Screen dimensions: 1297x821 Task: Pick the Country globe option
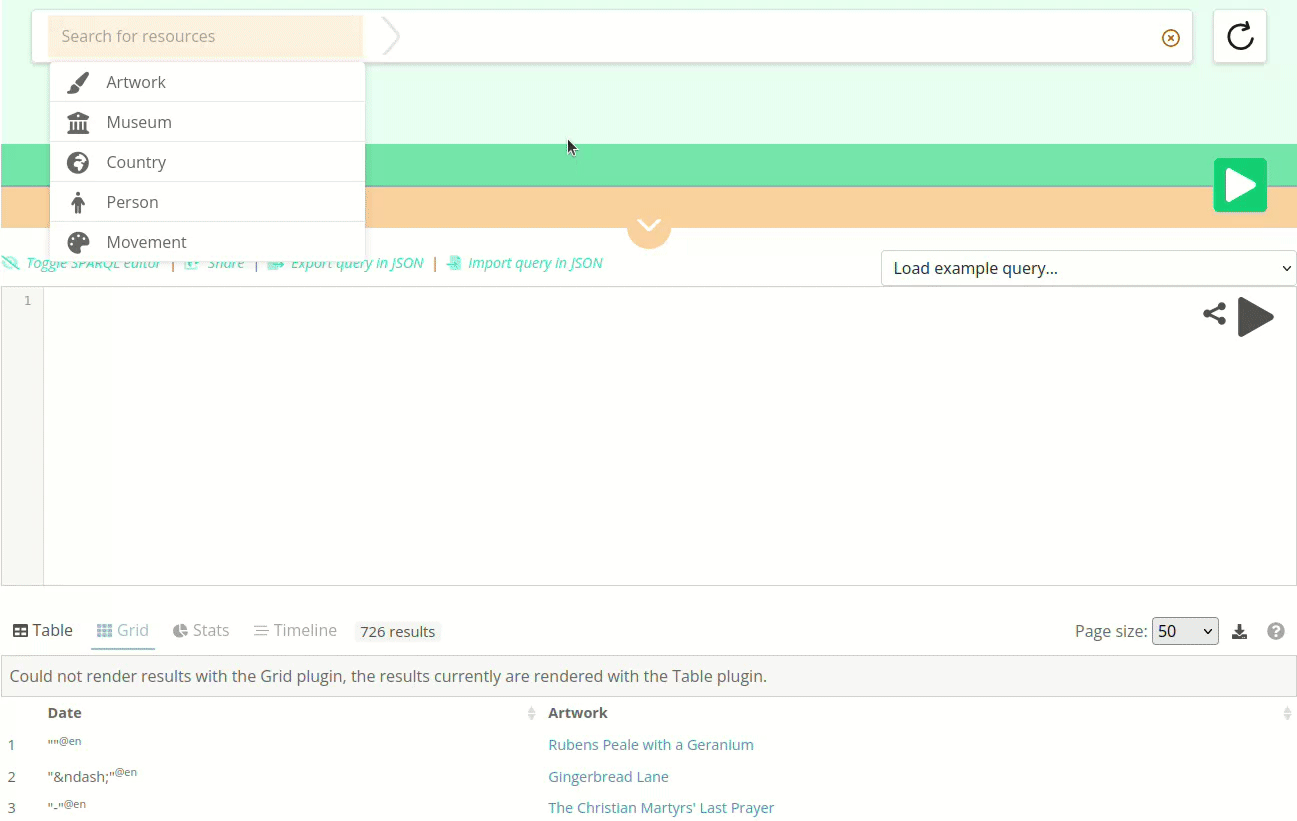click(136, 162)
